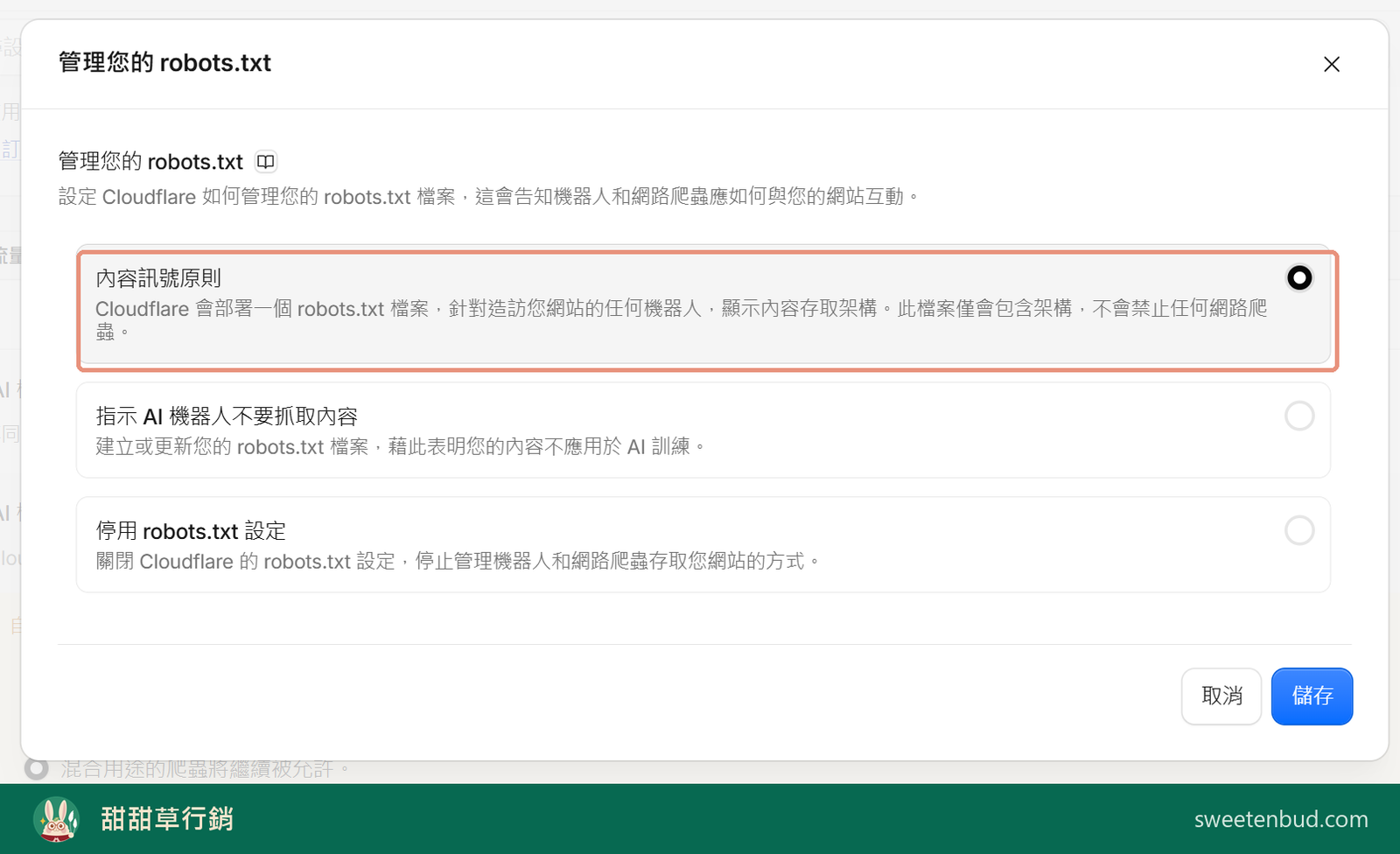Viewport: 1400px width, 854px height.
Task: Click the 取消 button
Action: tap(1221, 696)
